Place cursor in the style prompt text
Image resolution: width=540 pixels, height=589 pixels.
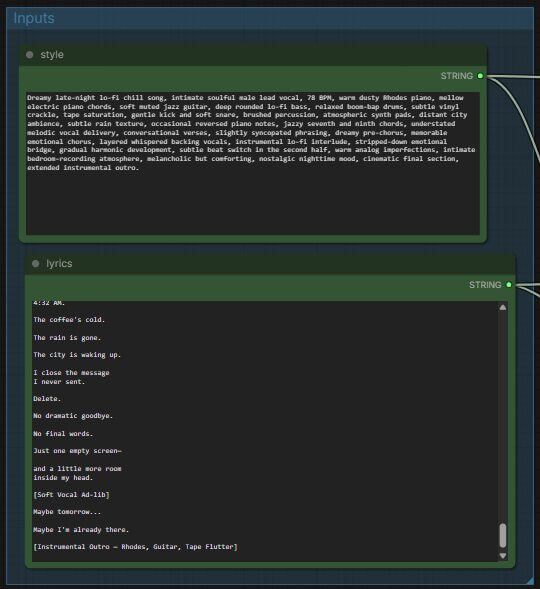(x=251, y=133)
